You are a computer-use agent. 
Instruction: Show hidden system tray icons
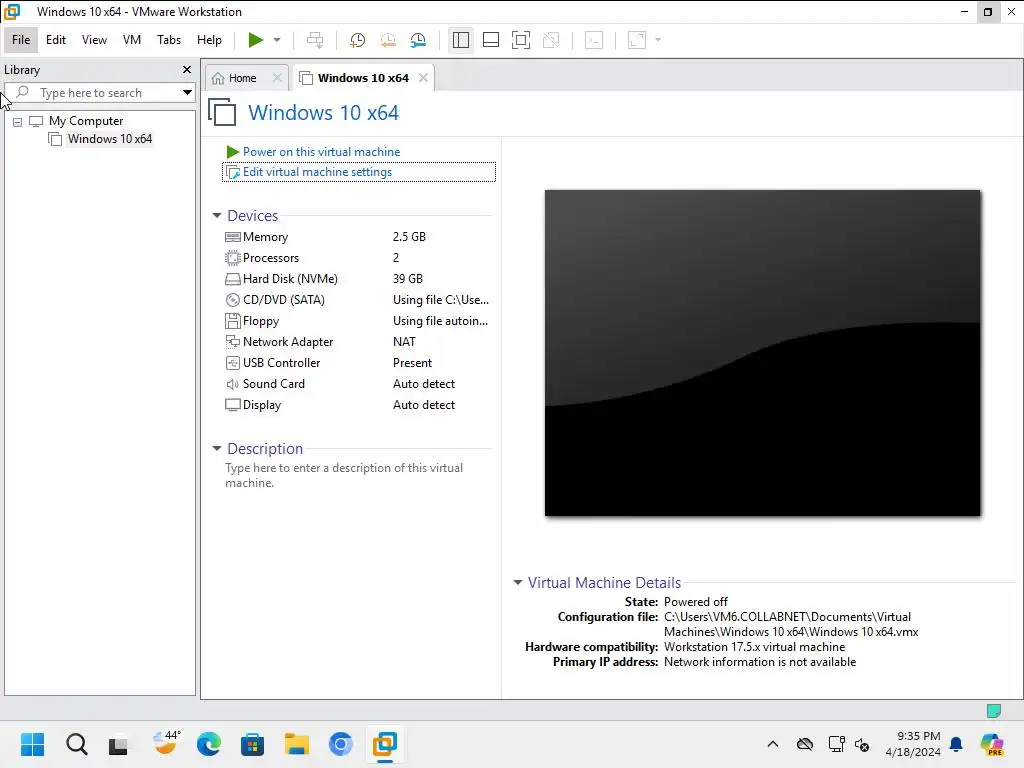point(773,744)
